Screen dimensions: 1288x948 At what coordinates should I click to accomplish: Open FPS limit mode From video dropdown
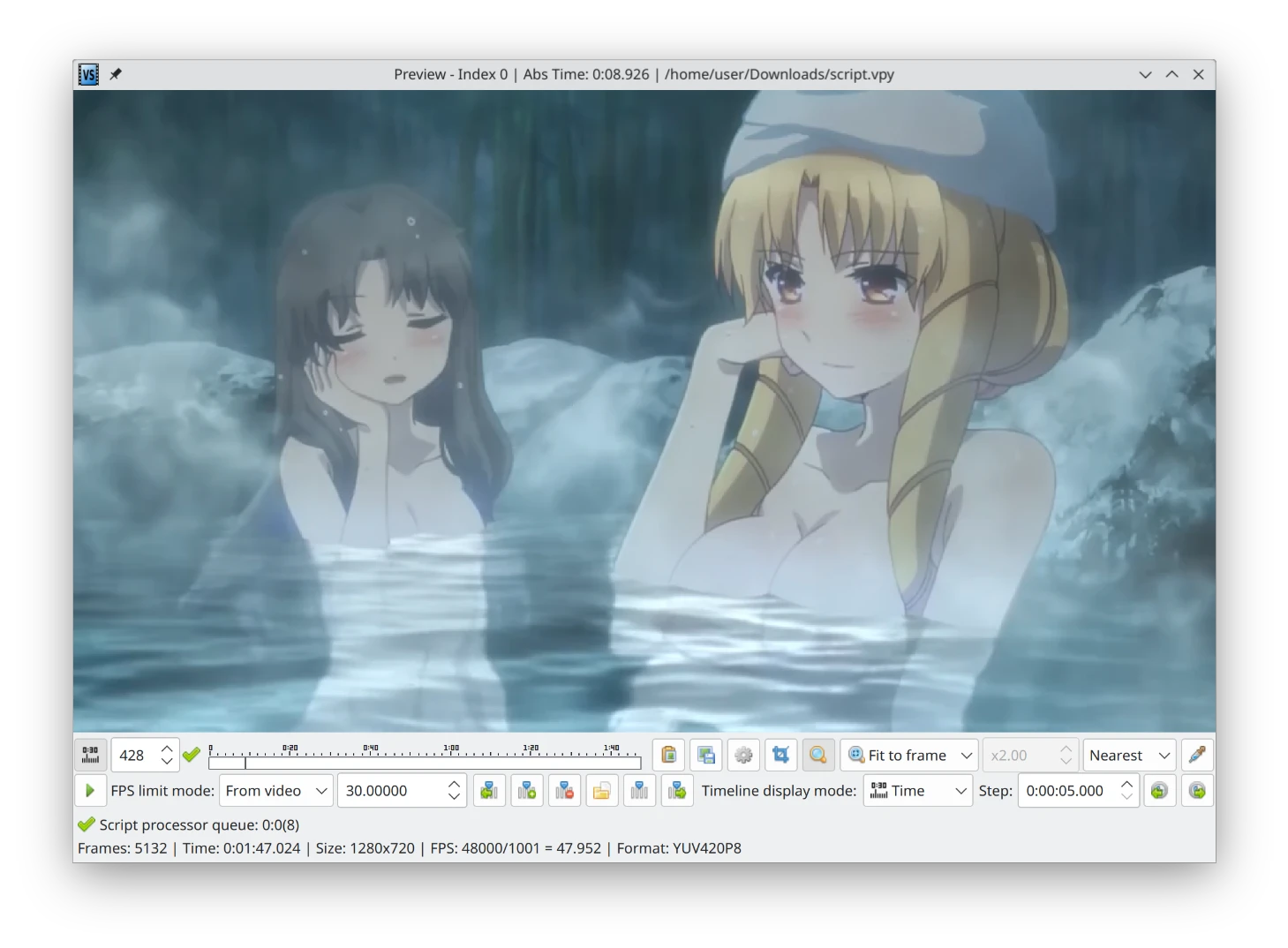(x=275, y=791)
